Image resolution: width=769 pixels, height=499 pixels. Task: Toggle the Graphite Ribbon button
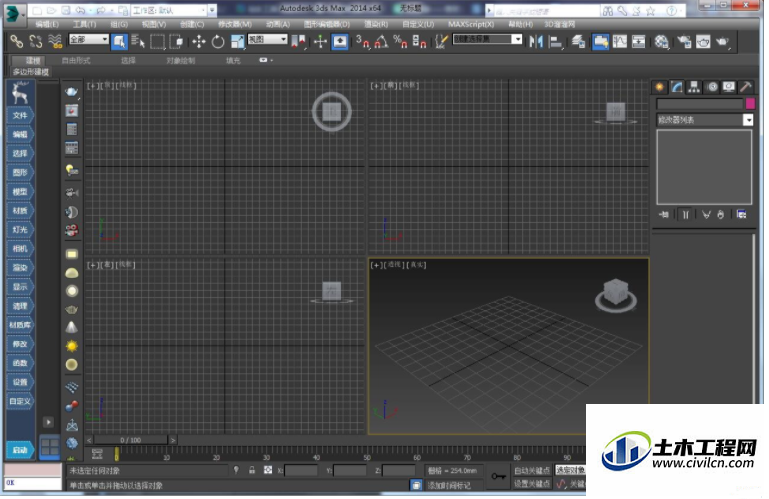click(600, 42)
